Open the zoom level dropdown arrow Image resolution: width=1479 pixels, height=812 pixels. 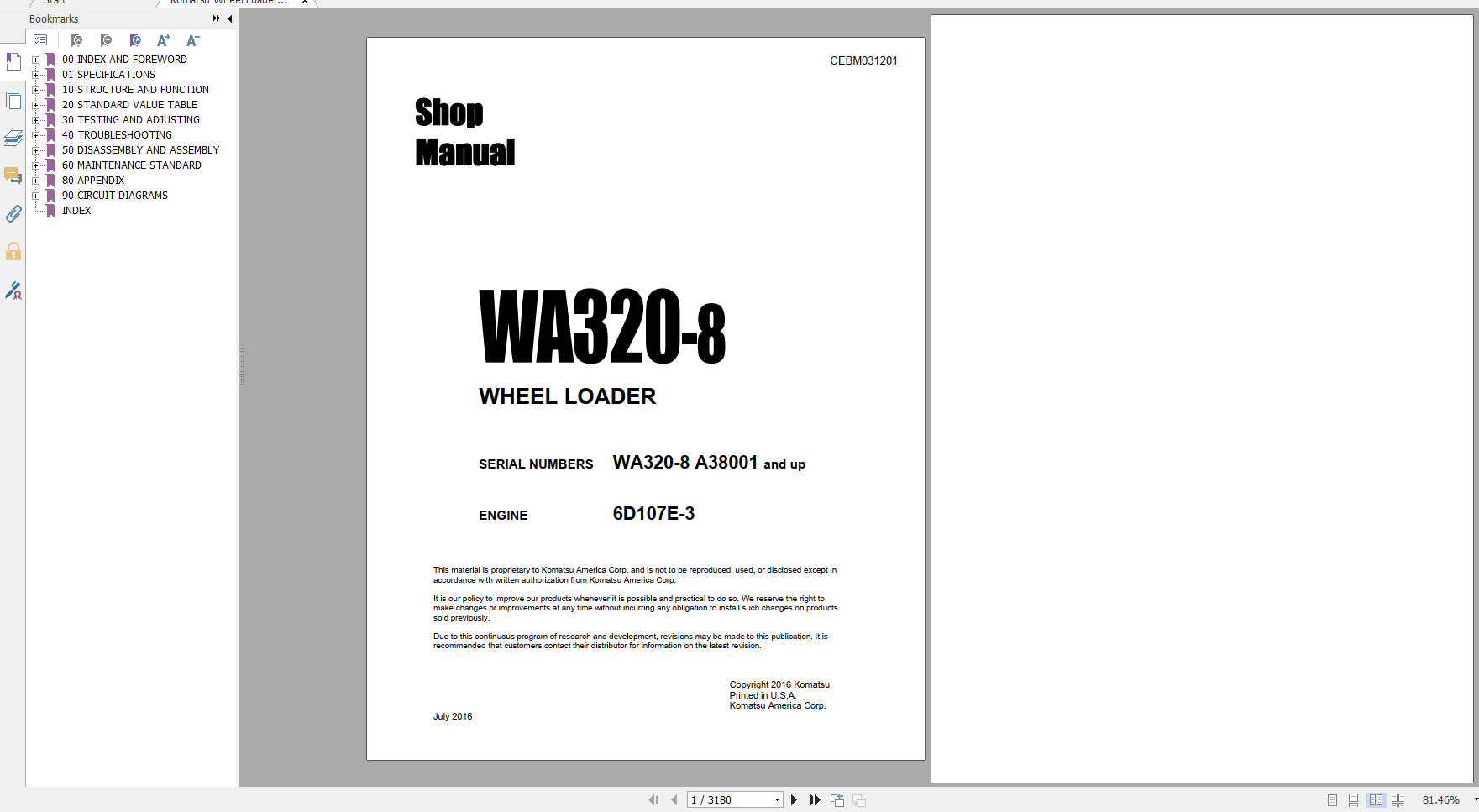pyautogui.click(x=1475, y=800)
